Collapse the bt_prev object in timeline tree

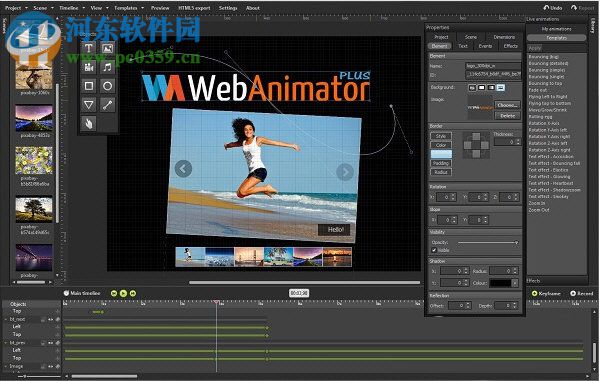tap(6, 343)
